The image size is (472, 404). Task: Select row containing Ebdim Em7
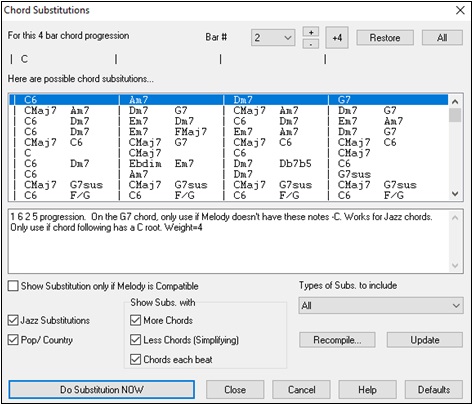click(x=229, y=164)
